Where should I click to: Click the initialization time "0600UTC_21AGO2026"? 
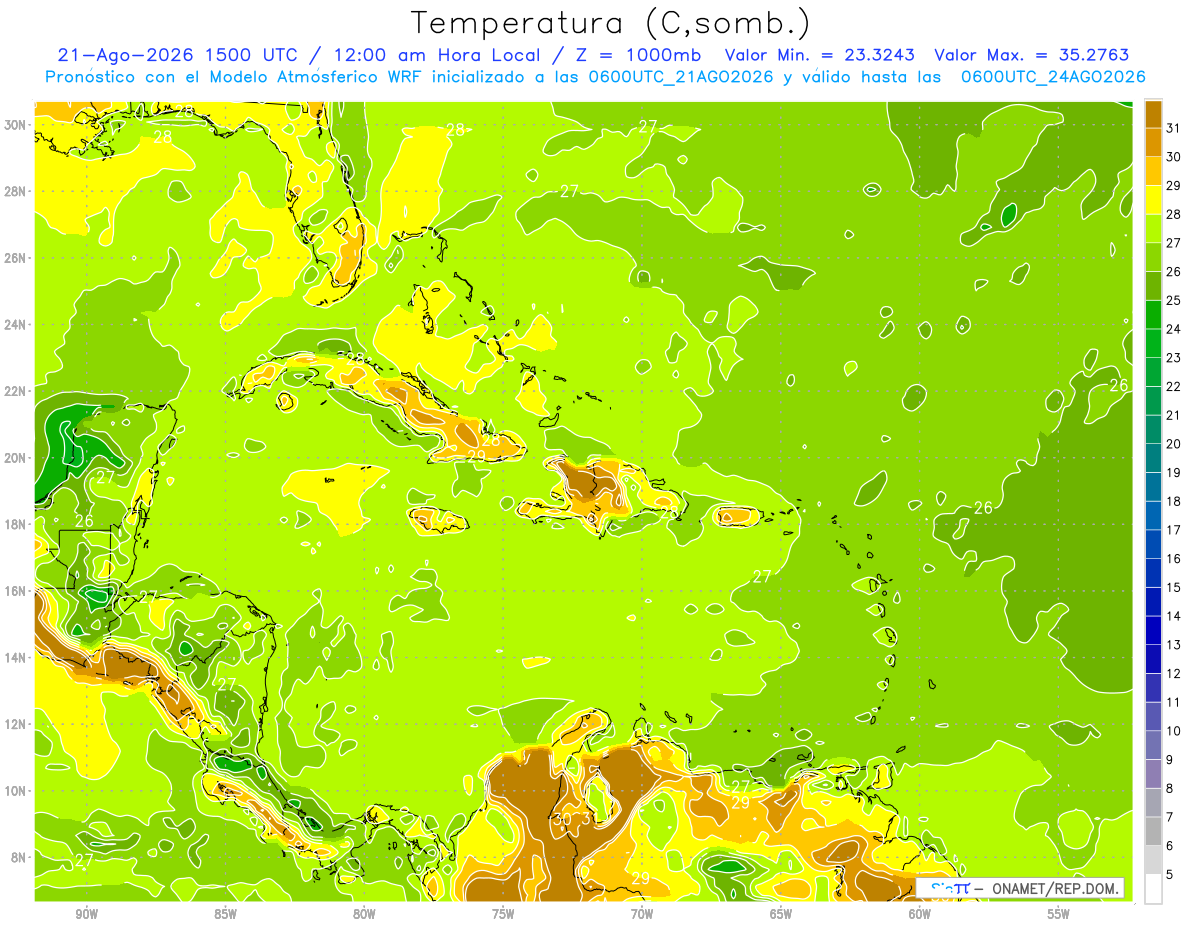point(681,77)
